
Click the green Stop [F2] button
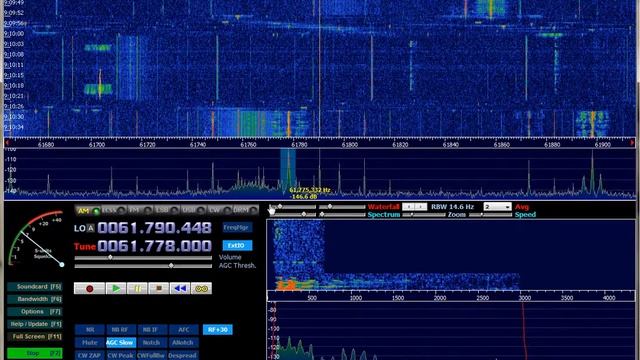(x=35, y=353)
